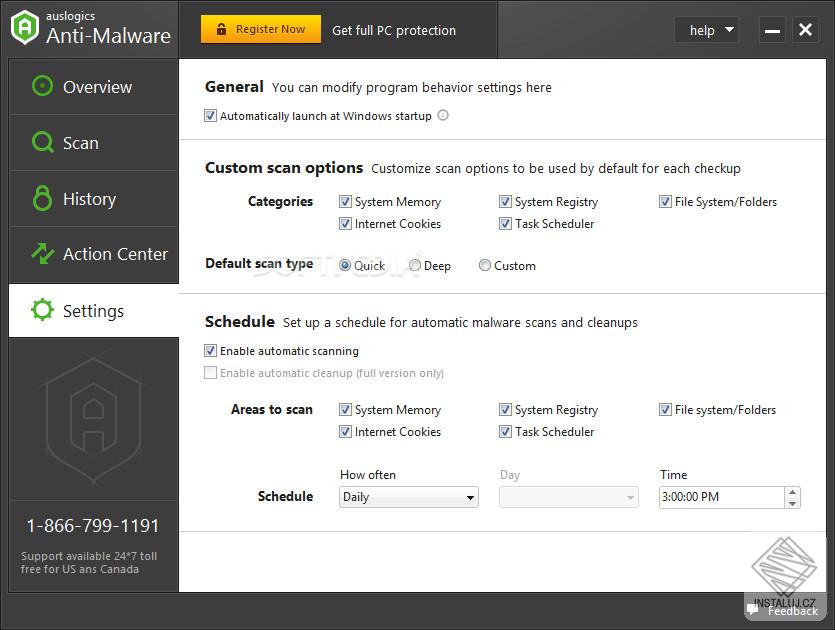Increase the schedule time with up arrow
The width and height of the screenshot is (835, 630).
click(792, 492)
